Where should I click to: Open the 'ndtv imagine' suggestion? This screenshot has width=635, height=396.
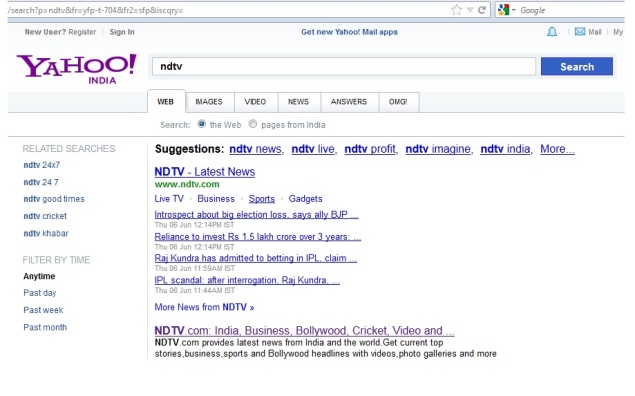[x=438, y=149]
